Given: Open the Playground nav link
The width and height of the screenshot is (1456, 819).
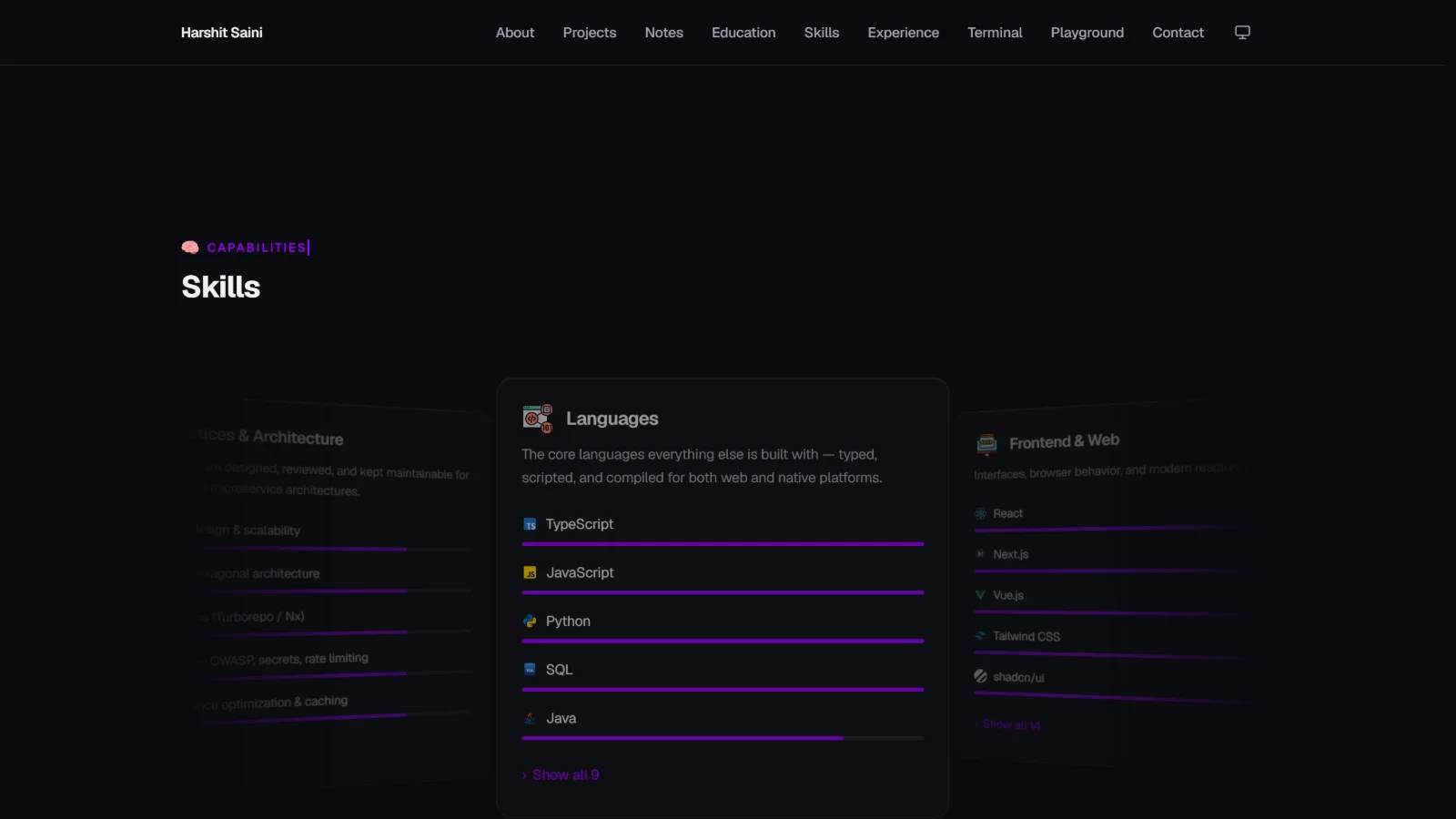Looking at the screenshot, I should [x=1087, y=33].
